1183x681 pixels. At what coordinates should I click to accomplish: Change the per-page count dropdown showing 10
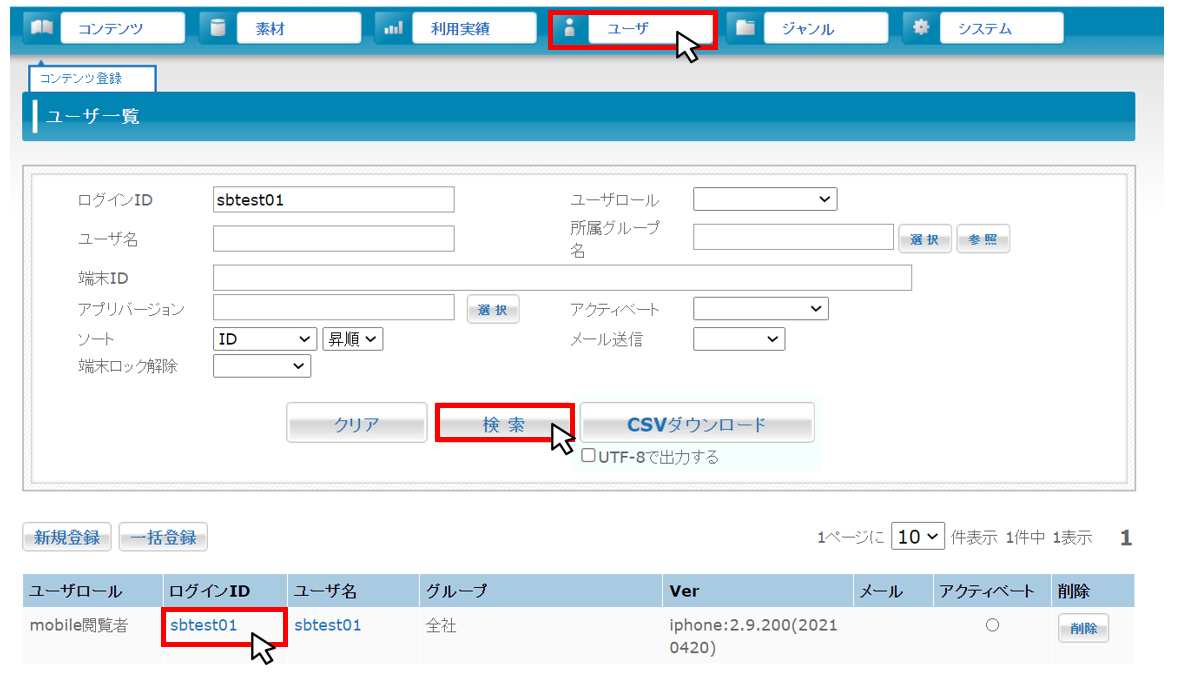click(918, 537)
